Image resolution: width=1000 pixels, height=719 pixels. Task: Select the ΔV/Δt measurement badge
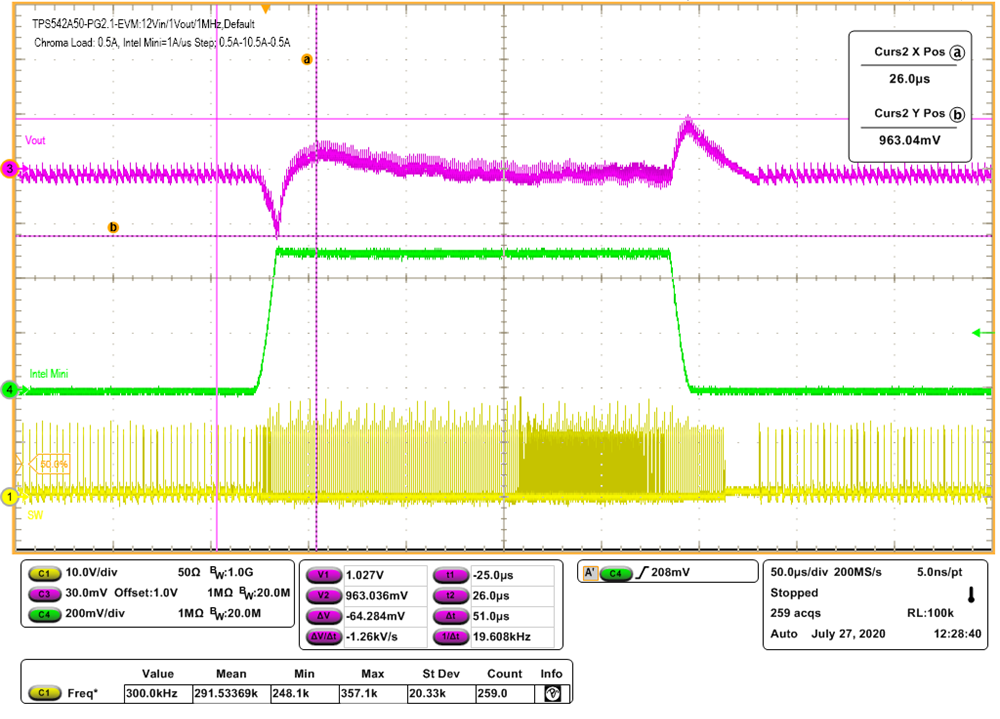point(322,633)
